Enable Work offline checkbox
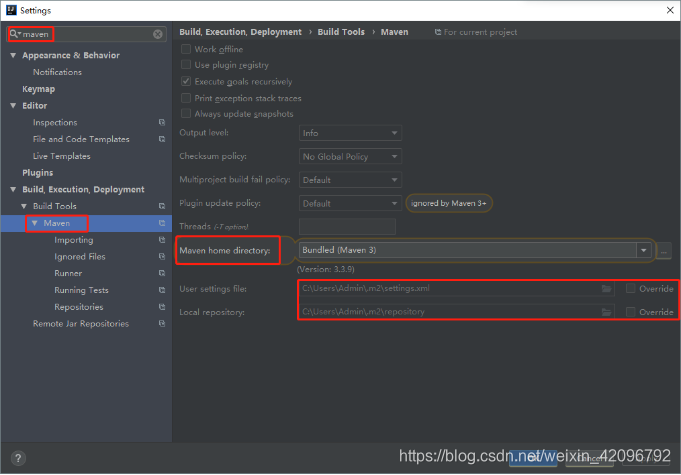This screenshot has height=475, width=681. click(186, 49)
